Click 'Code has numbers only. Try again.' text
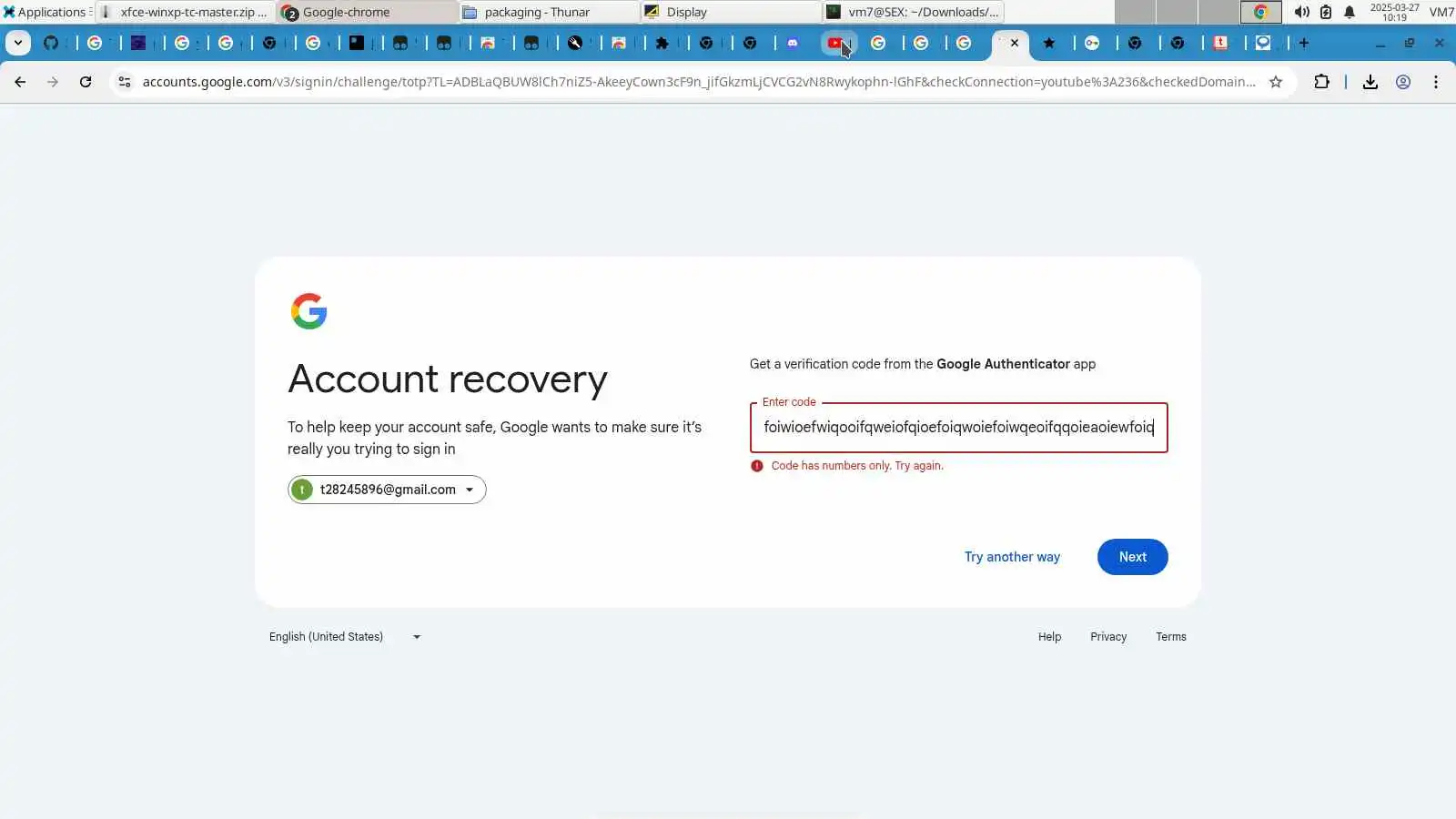Image resolution: width=1456 pixels, height=819 pixels. [857, 466]
